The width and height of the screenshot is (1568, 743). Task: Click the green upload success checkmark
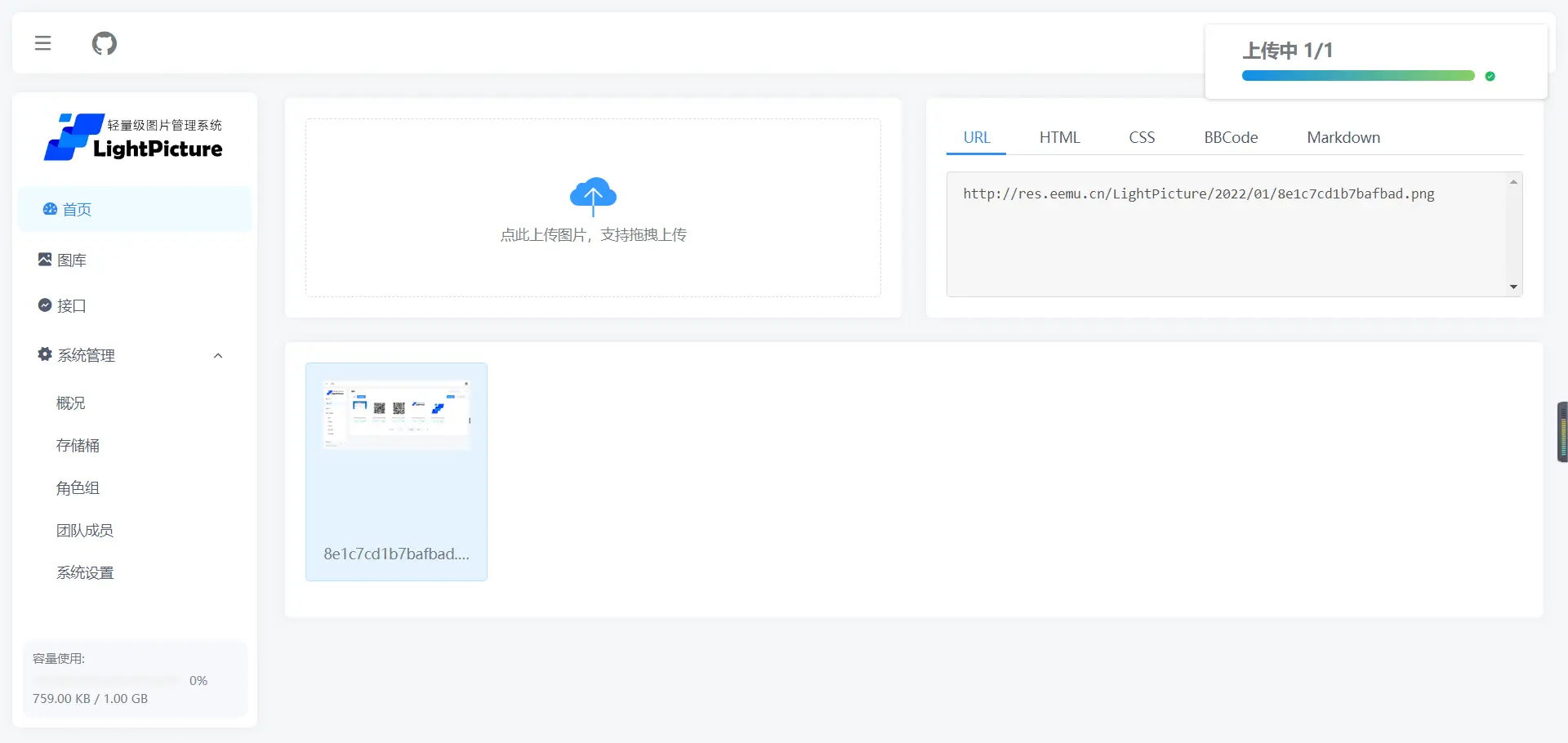click(x=1490, y=76)
